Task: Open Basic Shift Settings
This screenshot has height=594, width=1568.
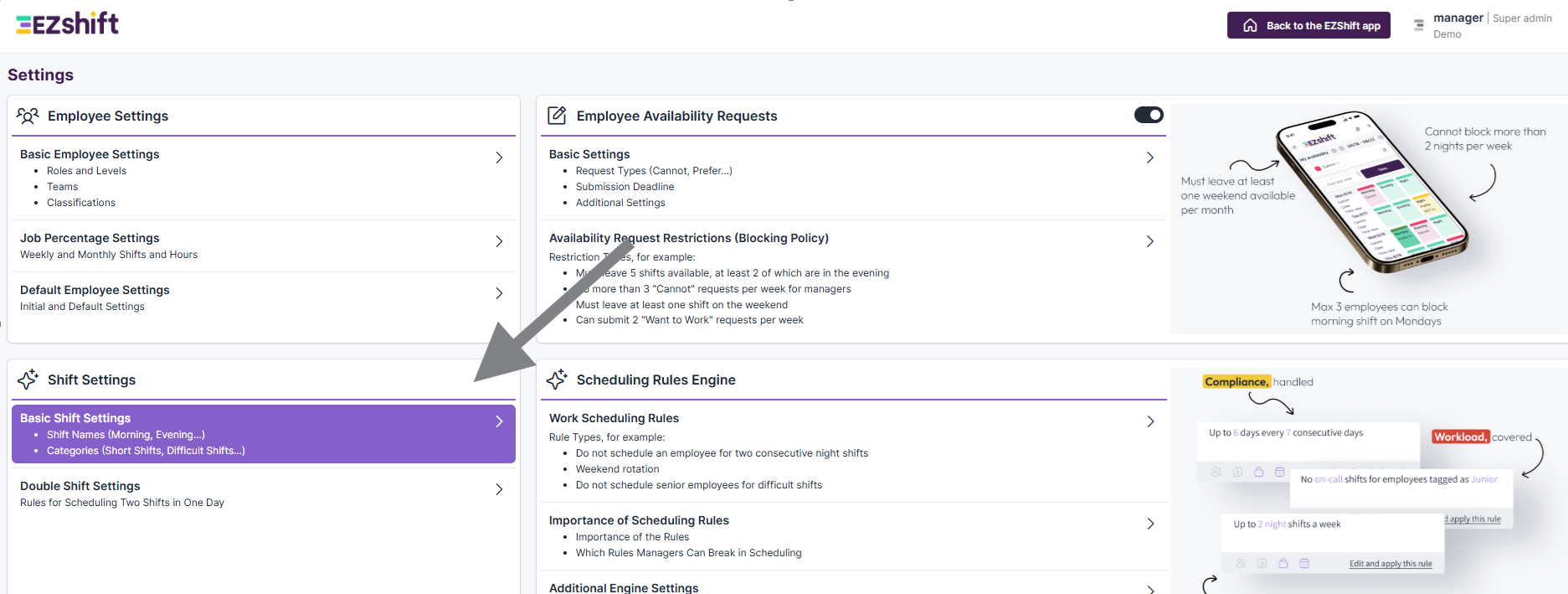Action: (x=264, y=434)
